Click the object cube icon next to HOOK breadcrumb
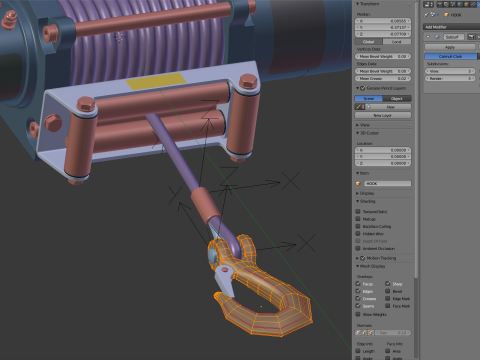Viewport: 480px width, 360px height. click(x=447, y=15)
